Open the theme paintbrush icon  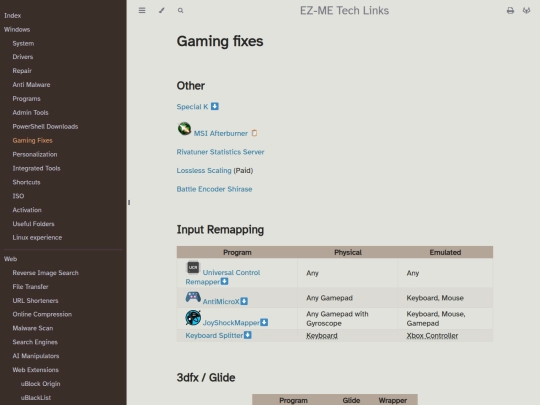(162, 10)
